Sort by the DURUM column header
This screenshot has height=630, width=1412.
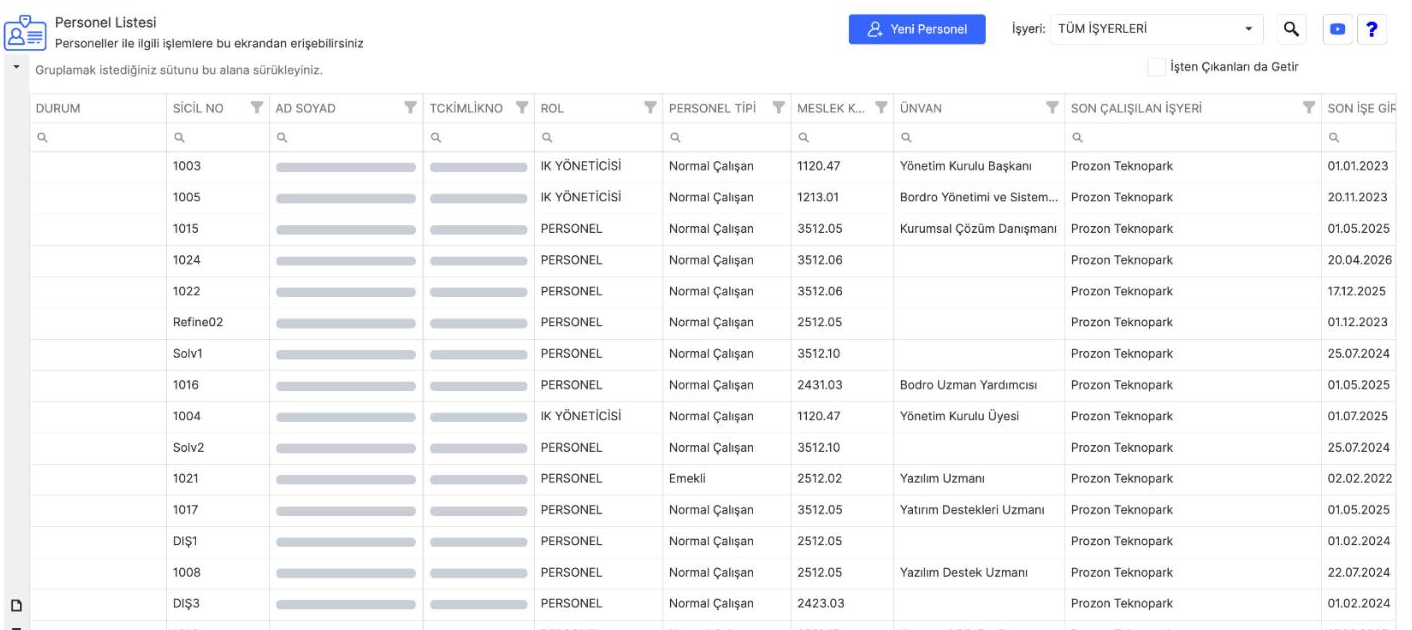tap(57, 108)
